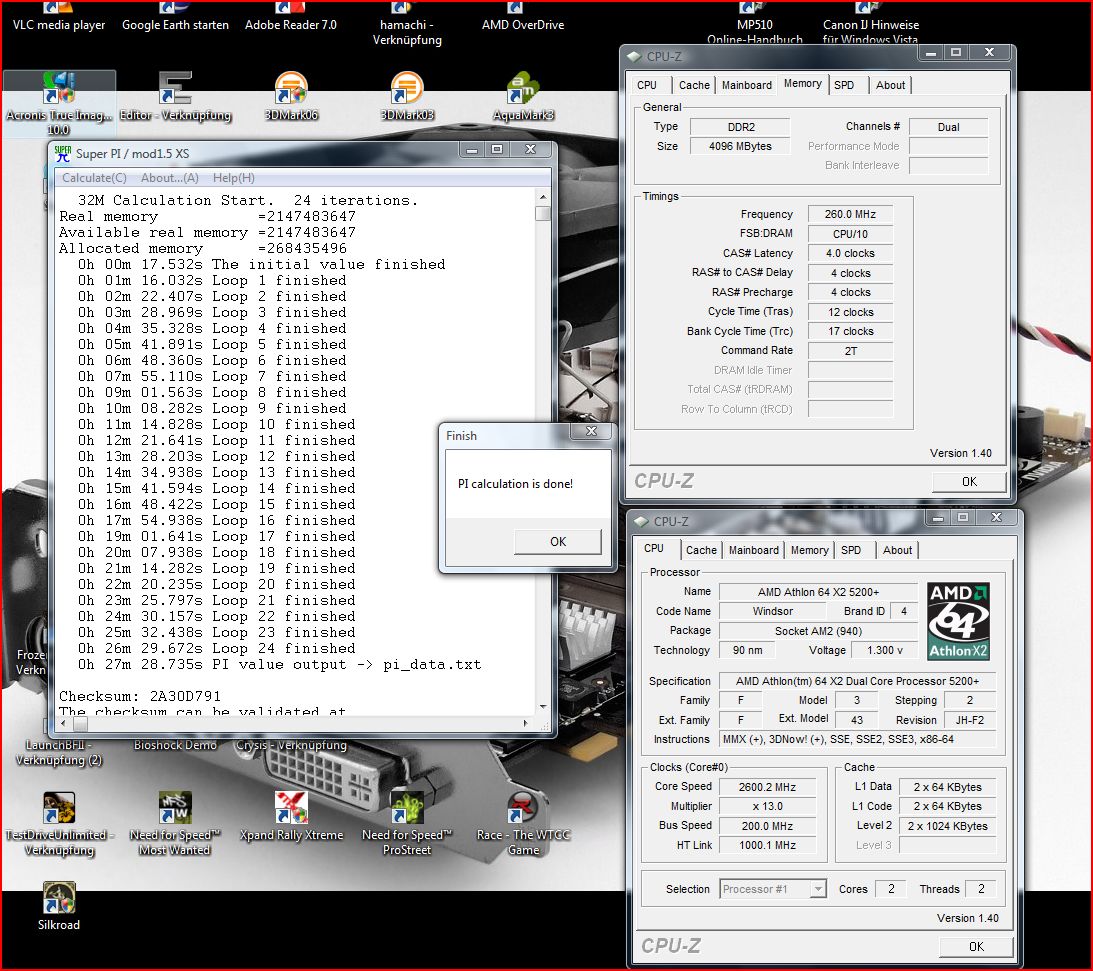1093x971 pixels.
Task: Select the Google Earth starten shortcut
Action: click(x=175, y=25)
